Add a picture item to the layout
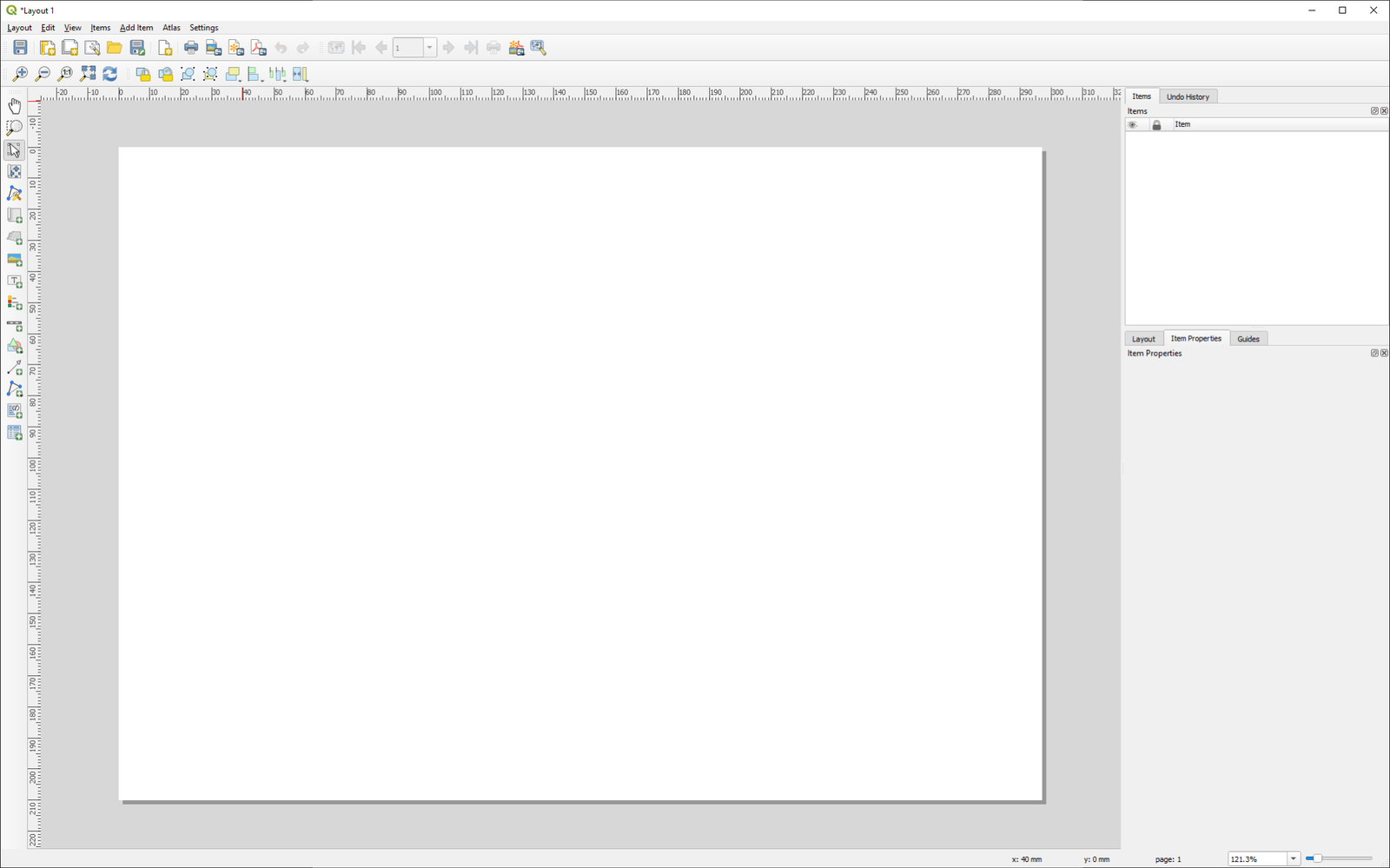 [x=14, y=260]
